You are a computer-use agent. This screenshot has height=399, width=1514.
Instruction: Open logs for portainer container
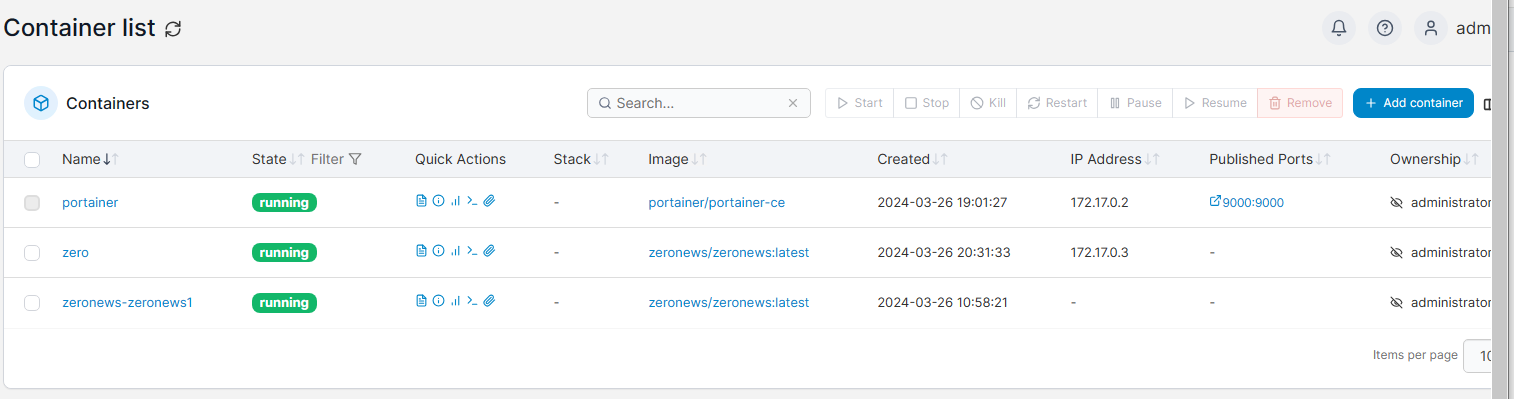(421, 201)
